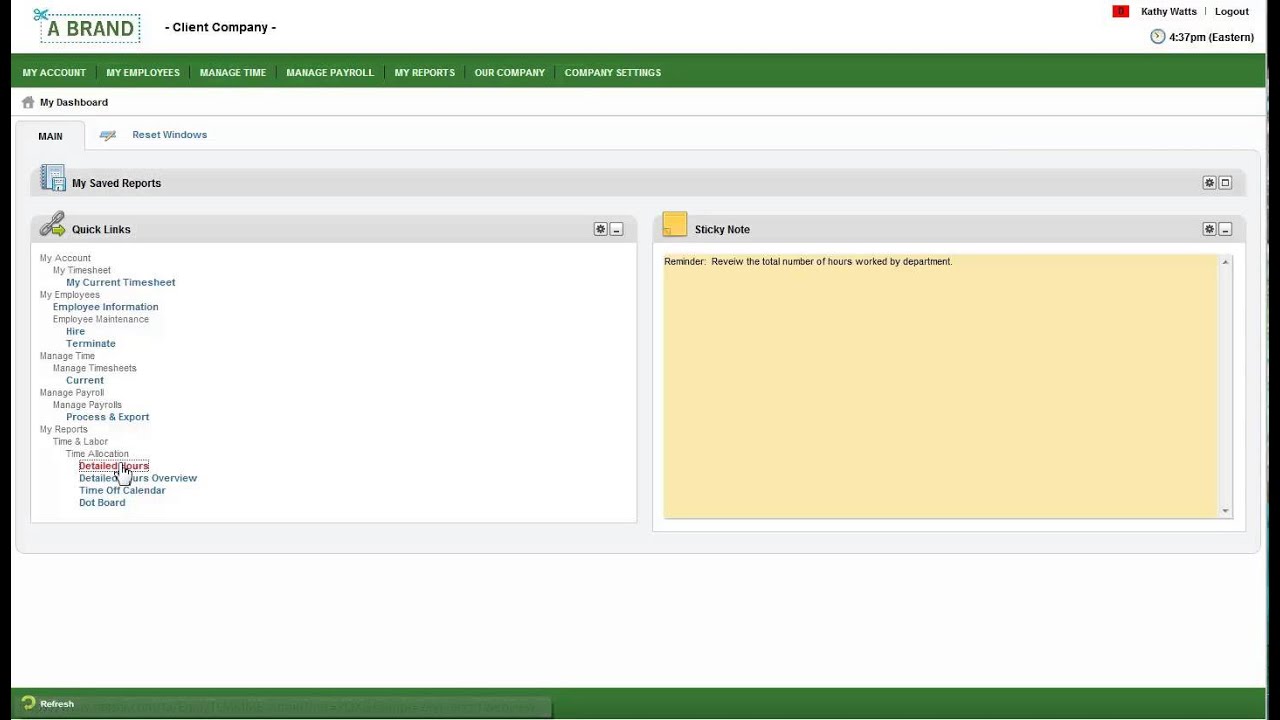Open the My Current Timesheet link

point(120,282)
